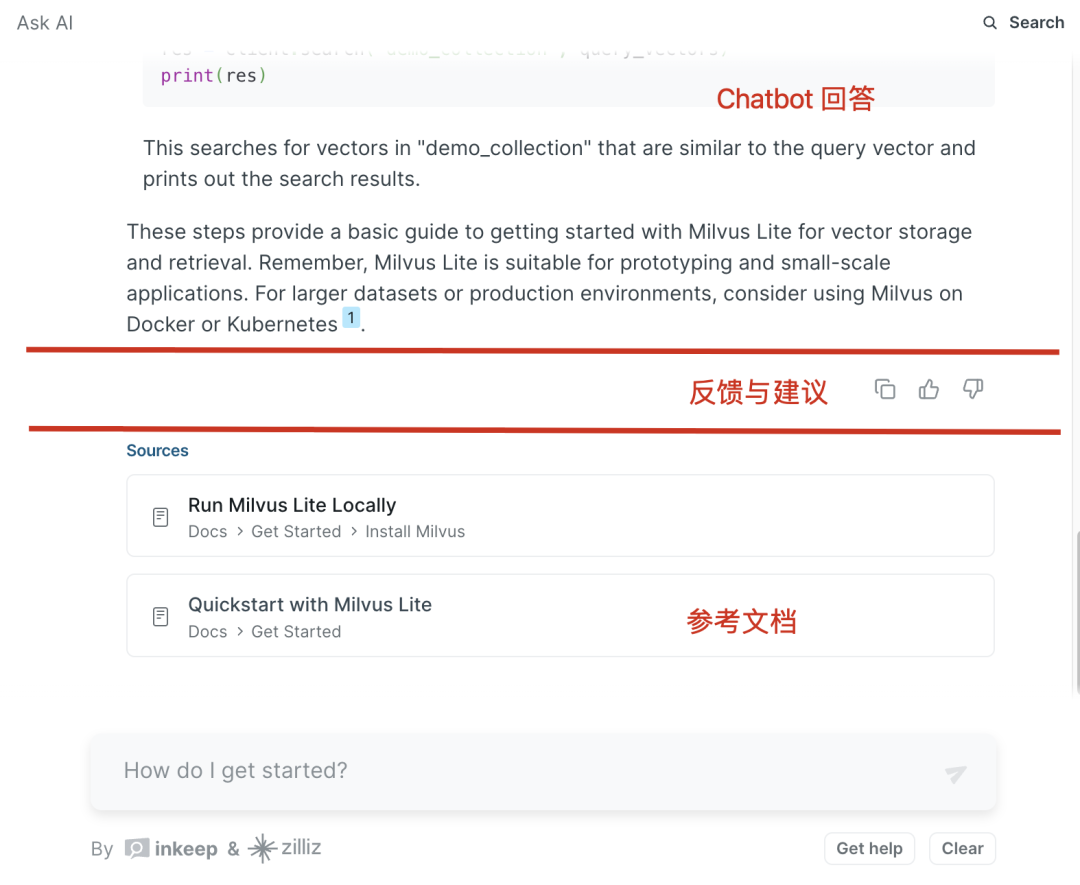Open the inkeep logo link
The image size is (1080, 885).
171,848
